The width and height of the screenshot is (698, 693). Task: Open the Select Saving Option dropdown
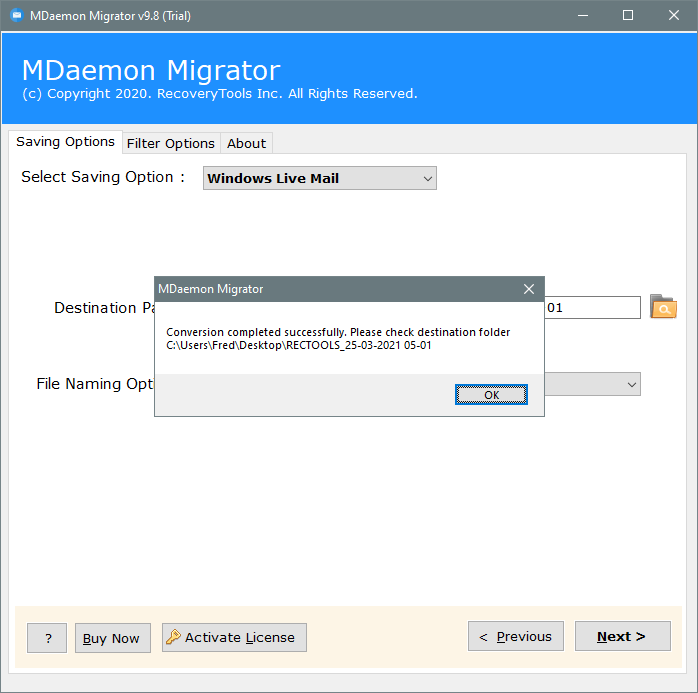click(x=320, y=178)
